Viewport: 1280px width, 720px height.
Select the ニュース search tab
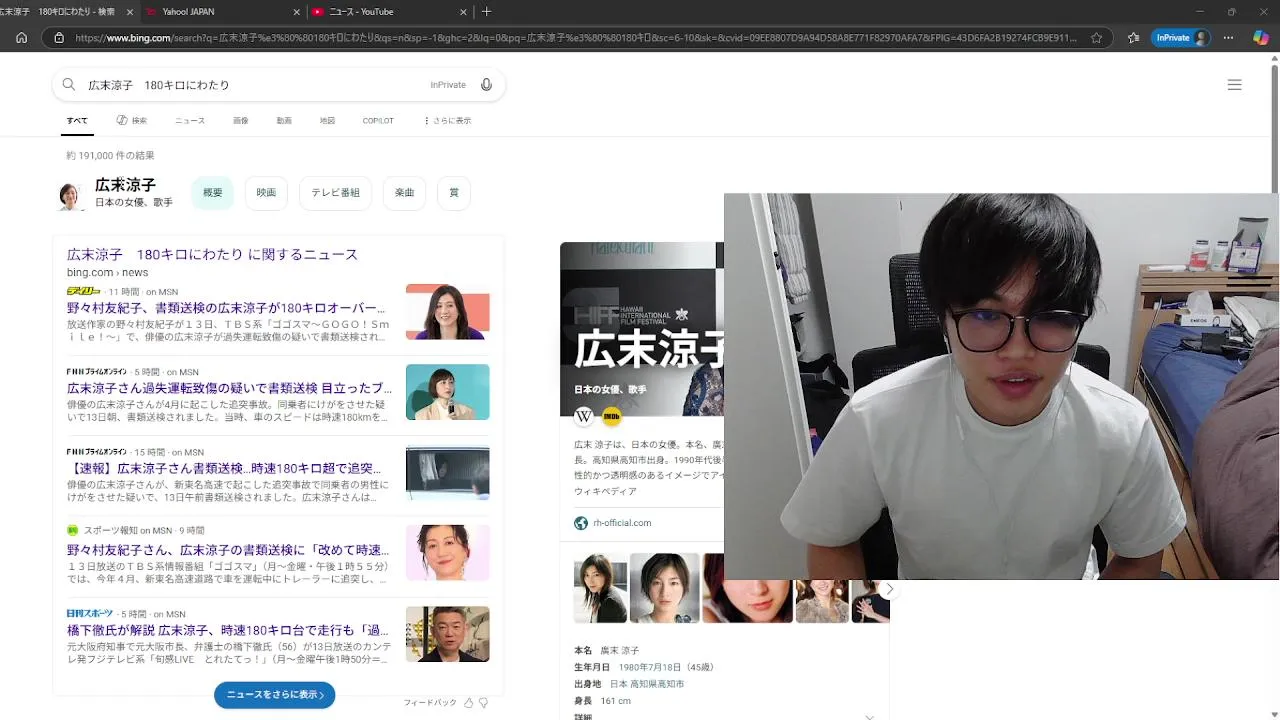point(190,121)
